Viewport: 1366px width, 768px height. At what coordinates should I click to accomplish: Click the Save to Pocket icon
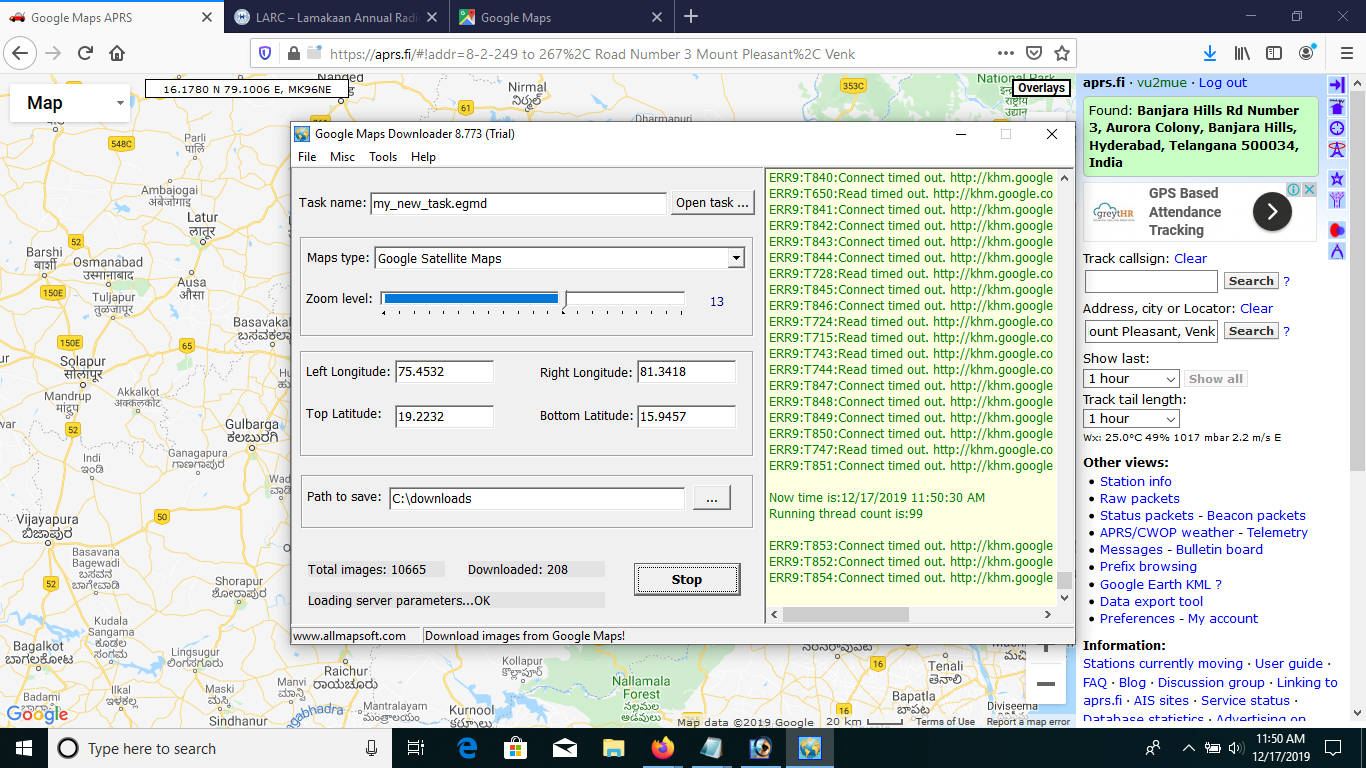click(1035, 53)
